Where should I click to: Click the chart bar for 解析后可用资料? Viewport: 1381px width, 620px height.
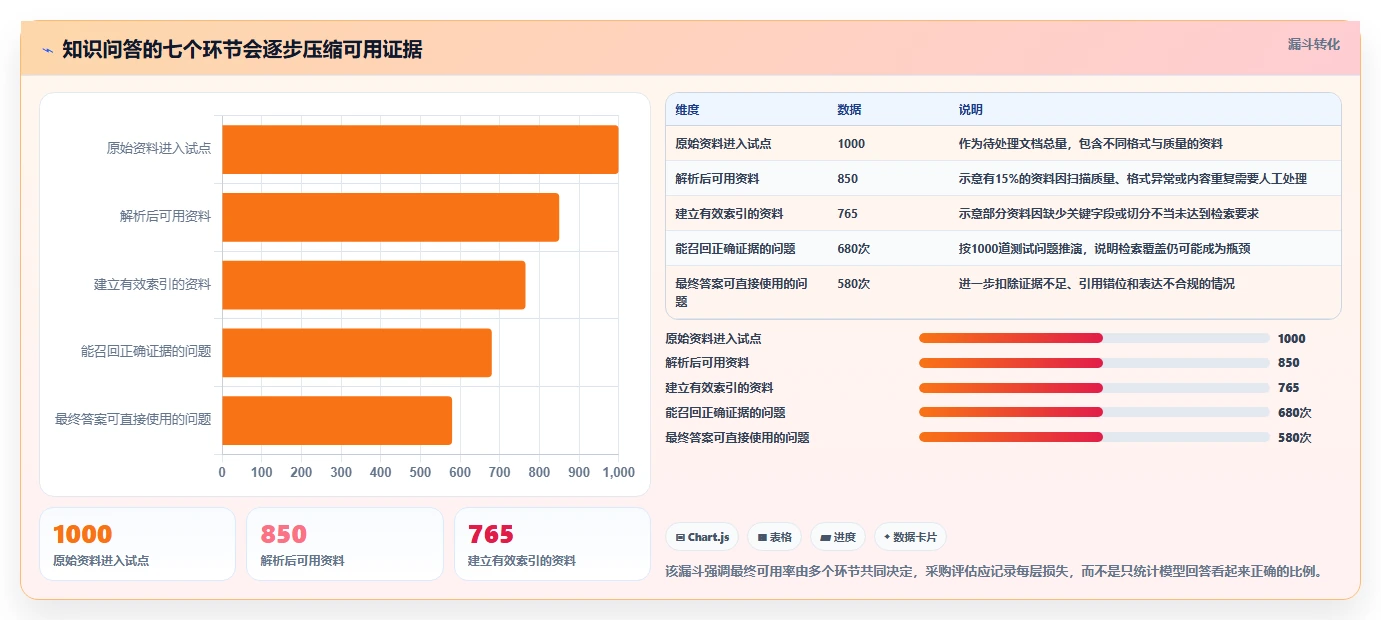tap(390, 217)
